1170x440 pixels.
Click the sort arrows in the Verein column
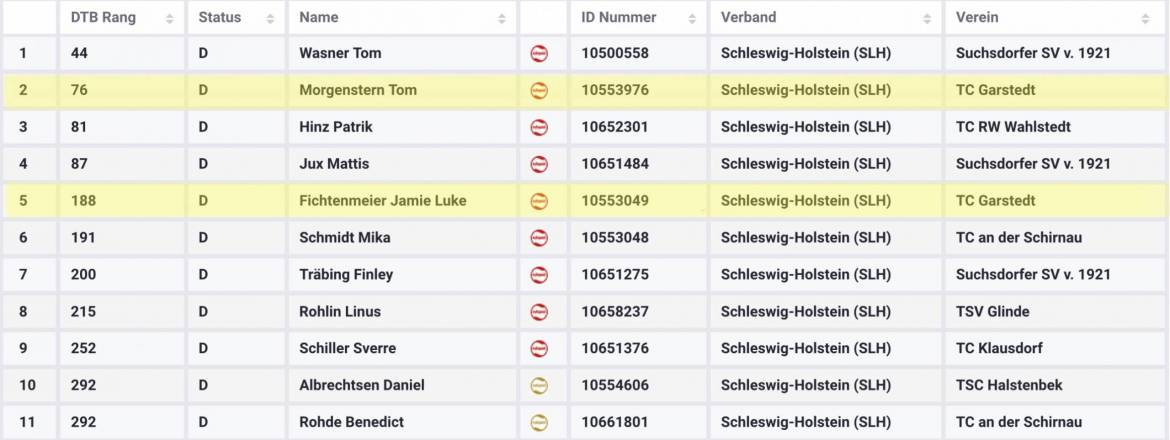(1145, 18)
